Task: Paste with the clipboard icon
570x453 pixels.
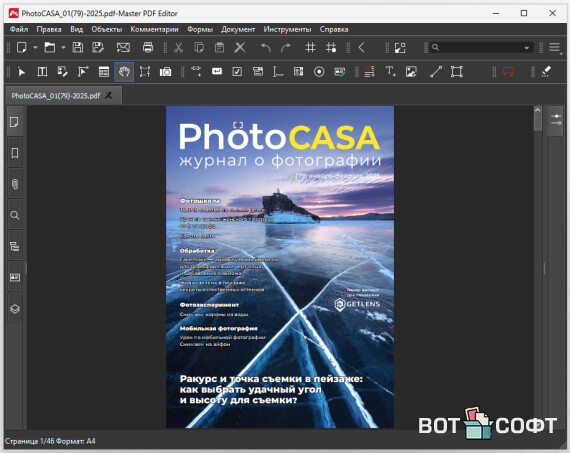Action: click(219, 47)
